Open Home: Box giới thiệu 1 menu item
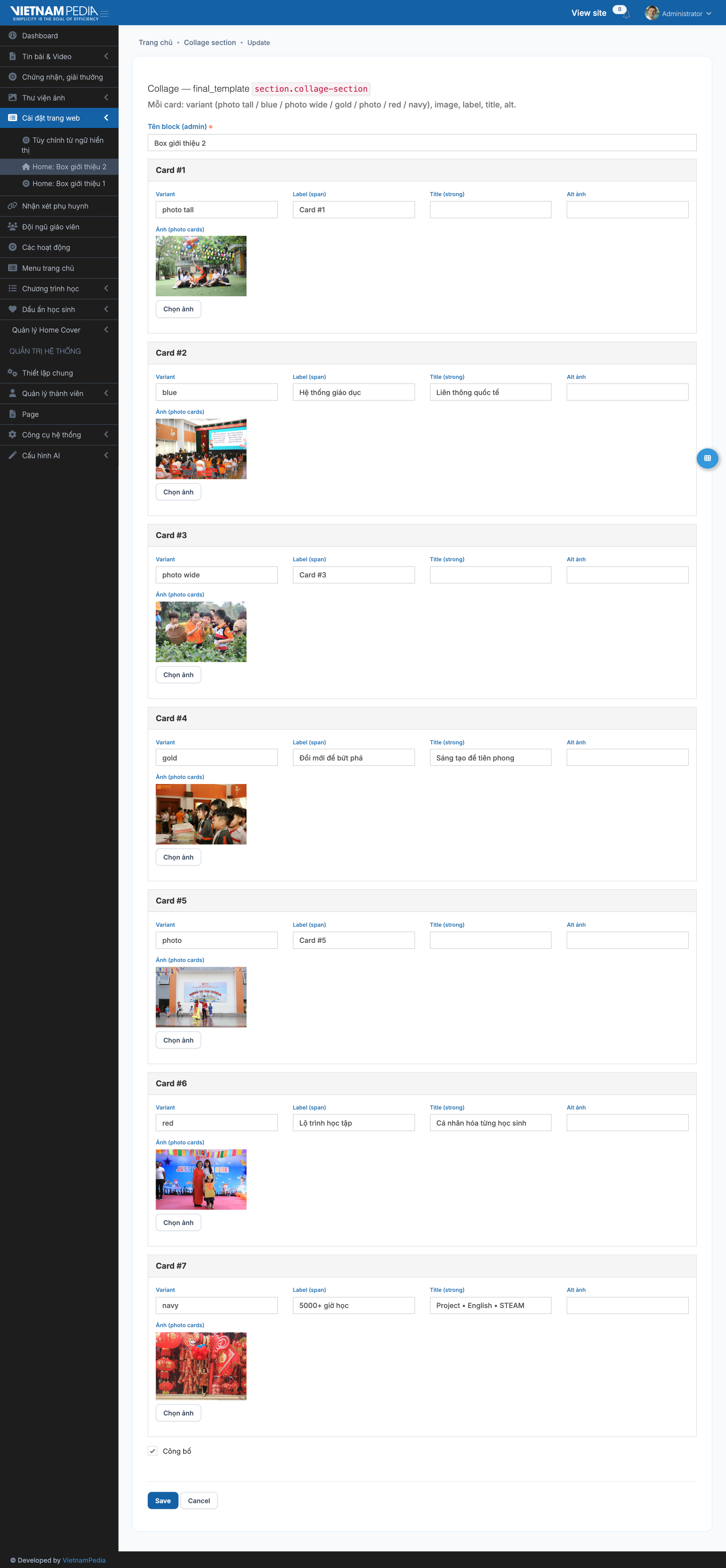The image size is (726, 1568). 59,183
